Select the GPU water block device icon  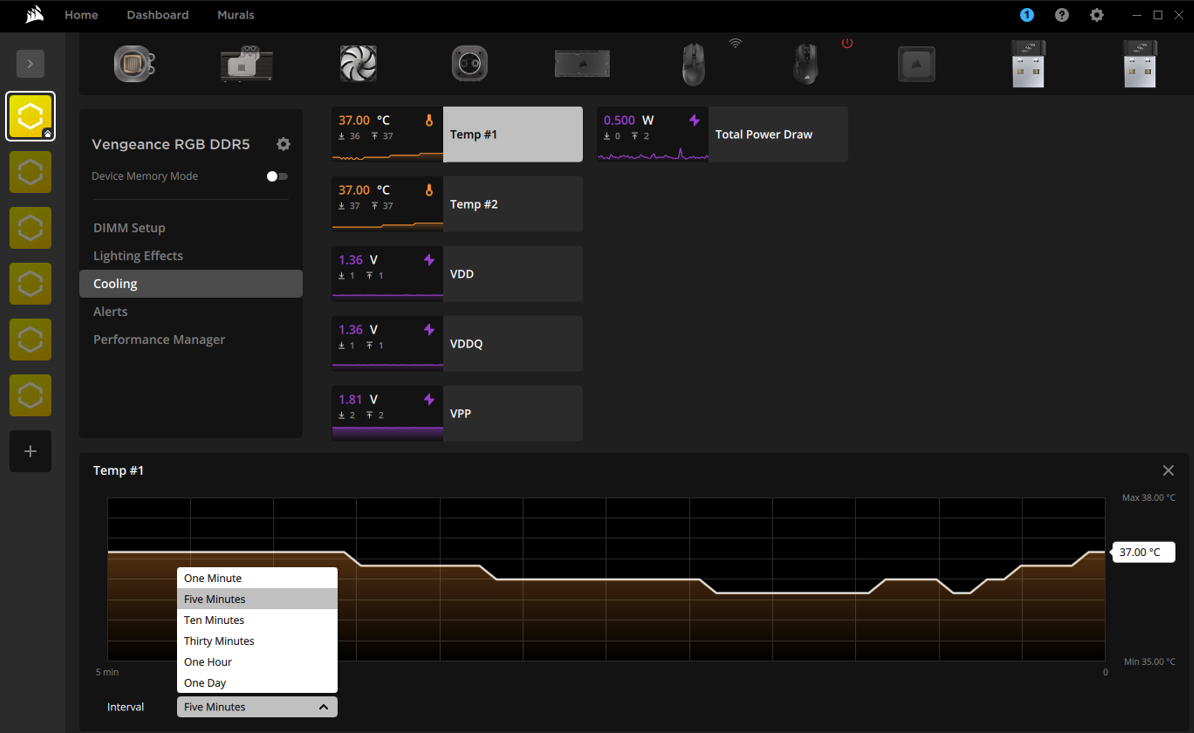pyautogui.click(x=247, y=63)
